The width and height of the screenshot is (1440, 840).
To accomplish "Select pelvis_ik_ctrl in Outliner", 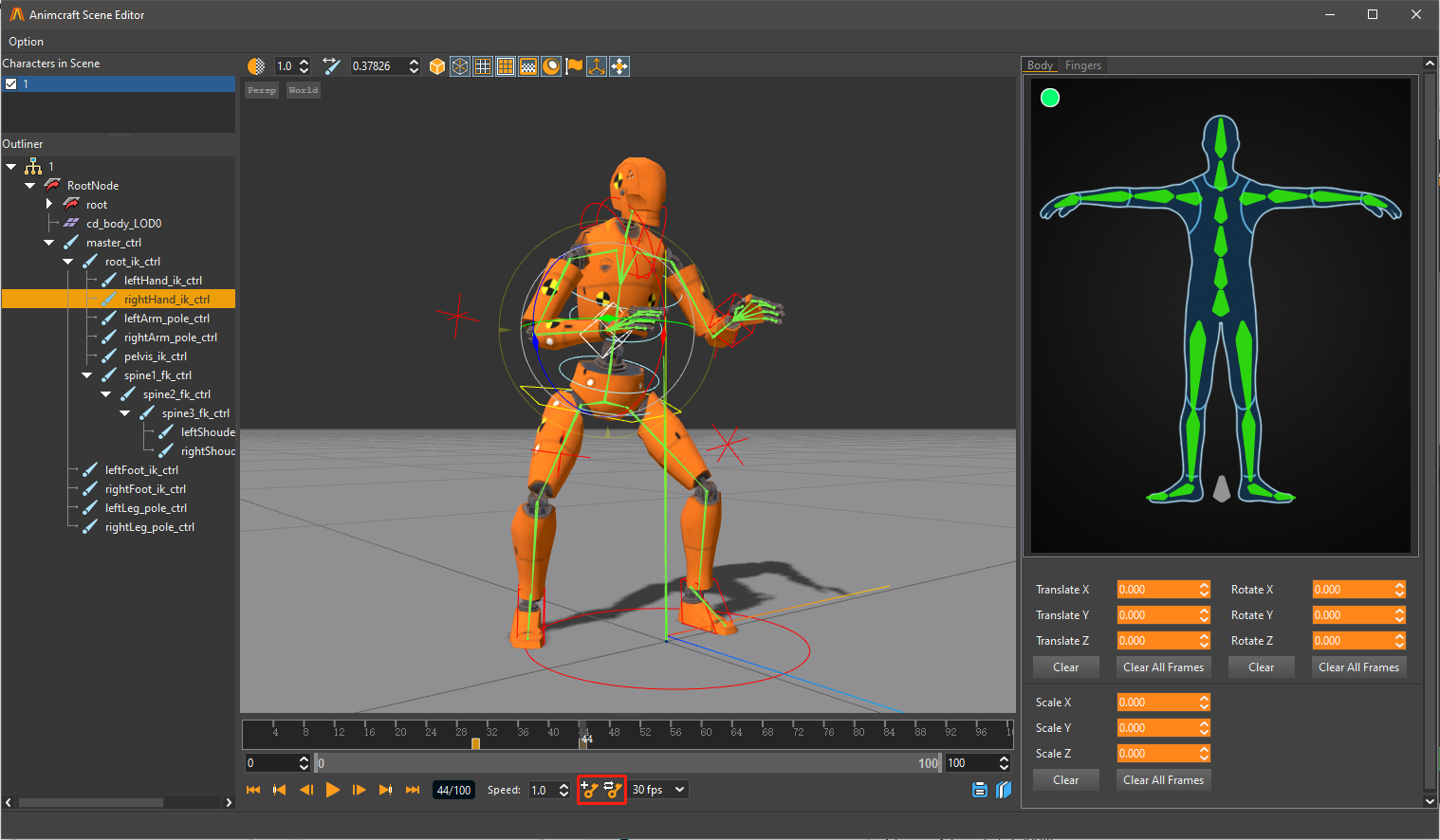I will (155, 356).
